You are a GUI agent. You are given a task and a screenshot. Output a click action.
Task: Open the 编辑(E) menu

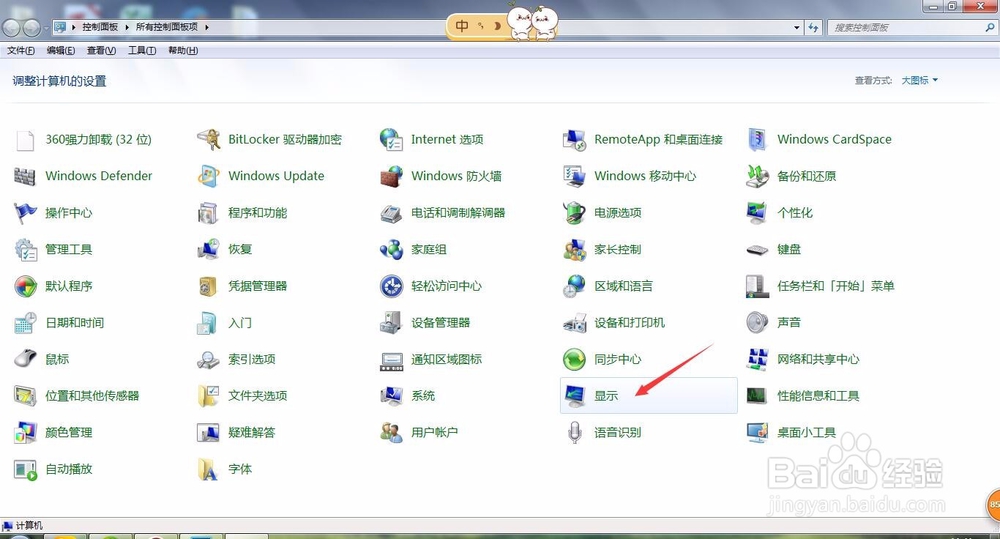pos(61,50)
